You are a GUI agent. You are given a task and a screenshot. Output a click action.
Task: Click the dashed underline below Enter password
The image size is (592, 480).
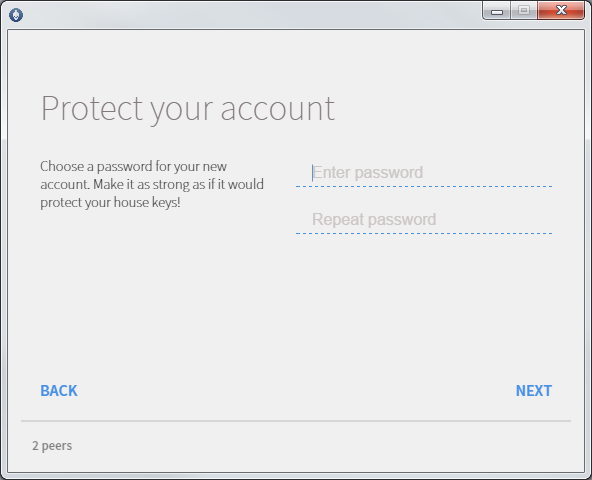(424, 187)
